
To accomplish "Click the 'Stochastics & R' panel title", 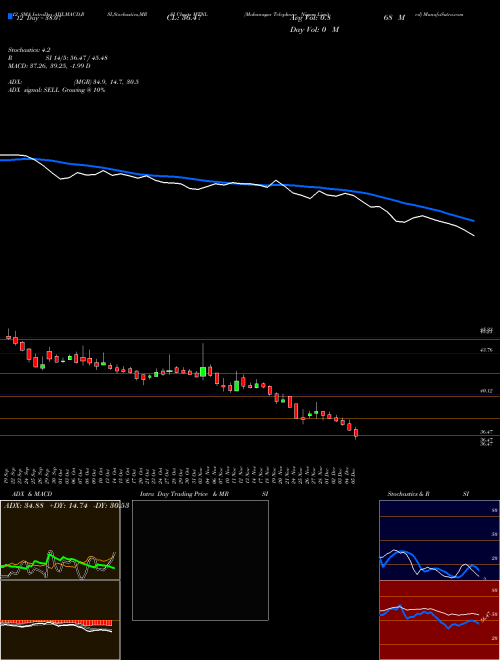I will 408,494.
